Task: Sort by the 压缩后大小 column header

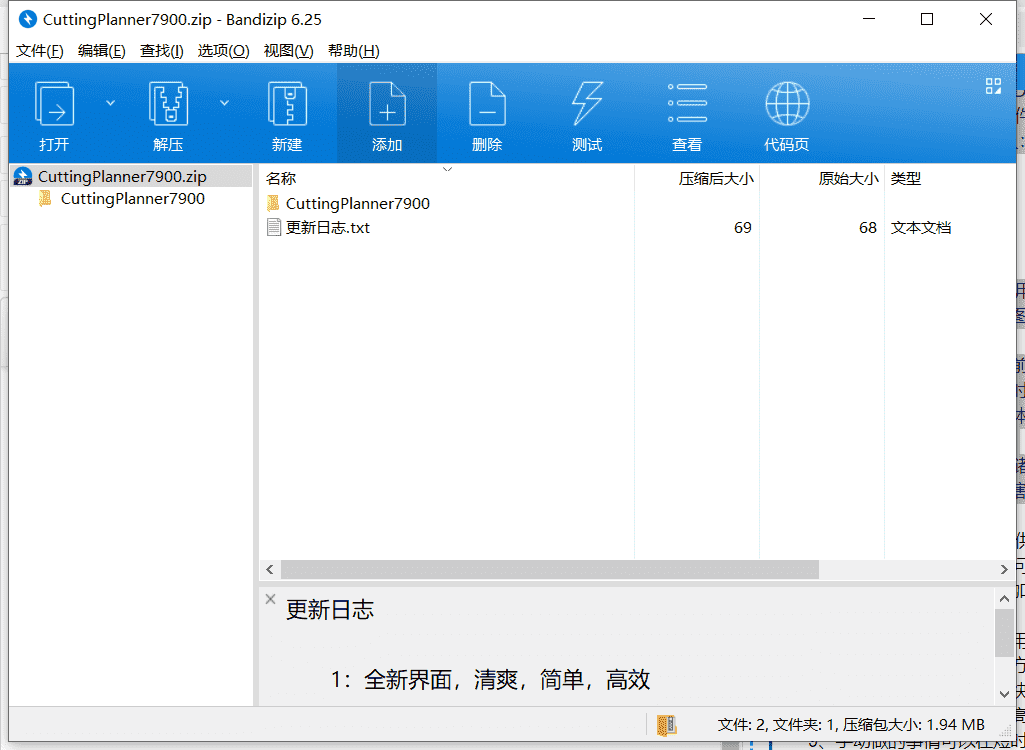Action: pos(716,179)
